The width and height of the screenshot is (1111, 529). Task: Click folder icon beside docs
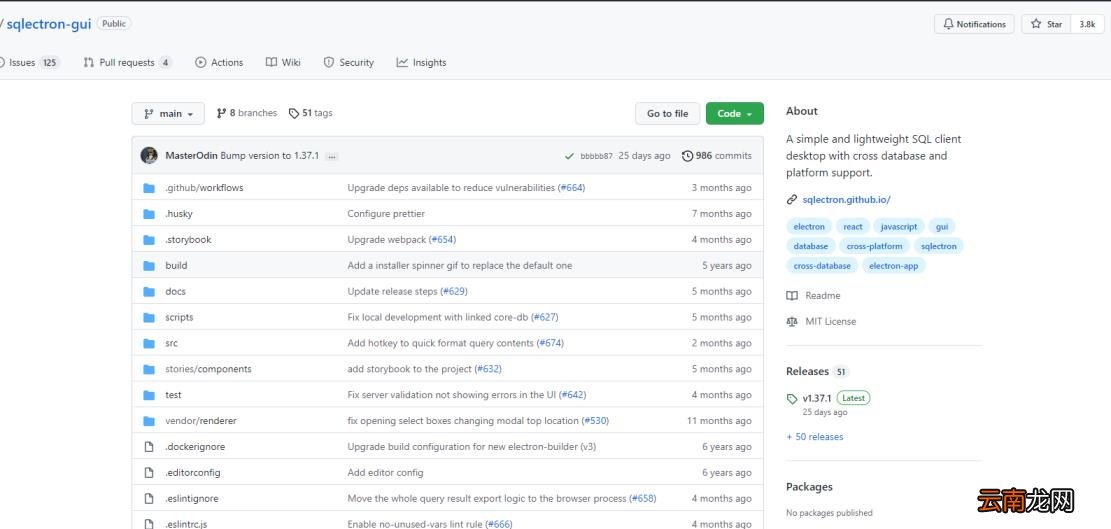coord(149,291)
